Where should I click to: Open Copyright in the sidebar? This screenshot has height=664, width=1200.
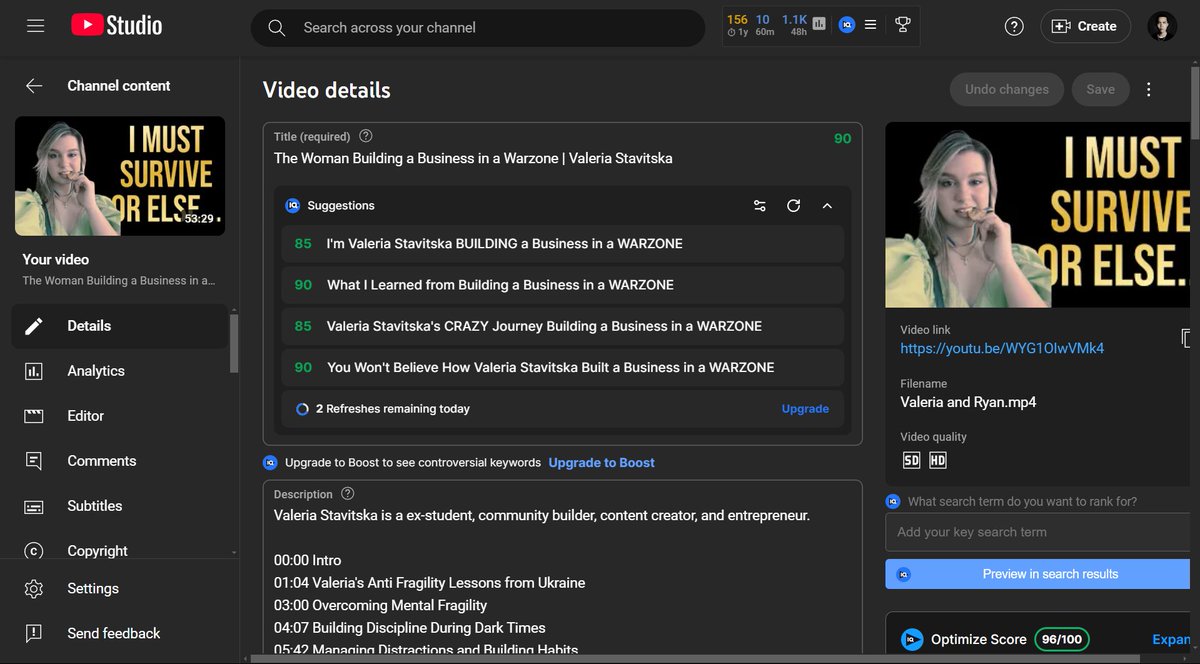[x=119, y=550]
